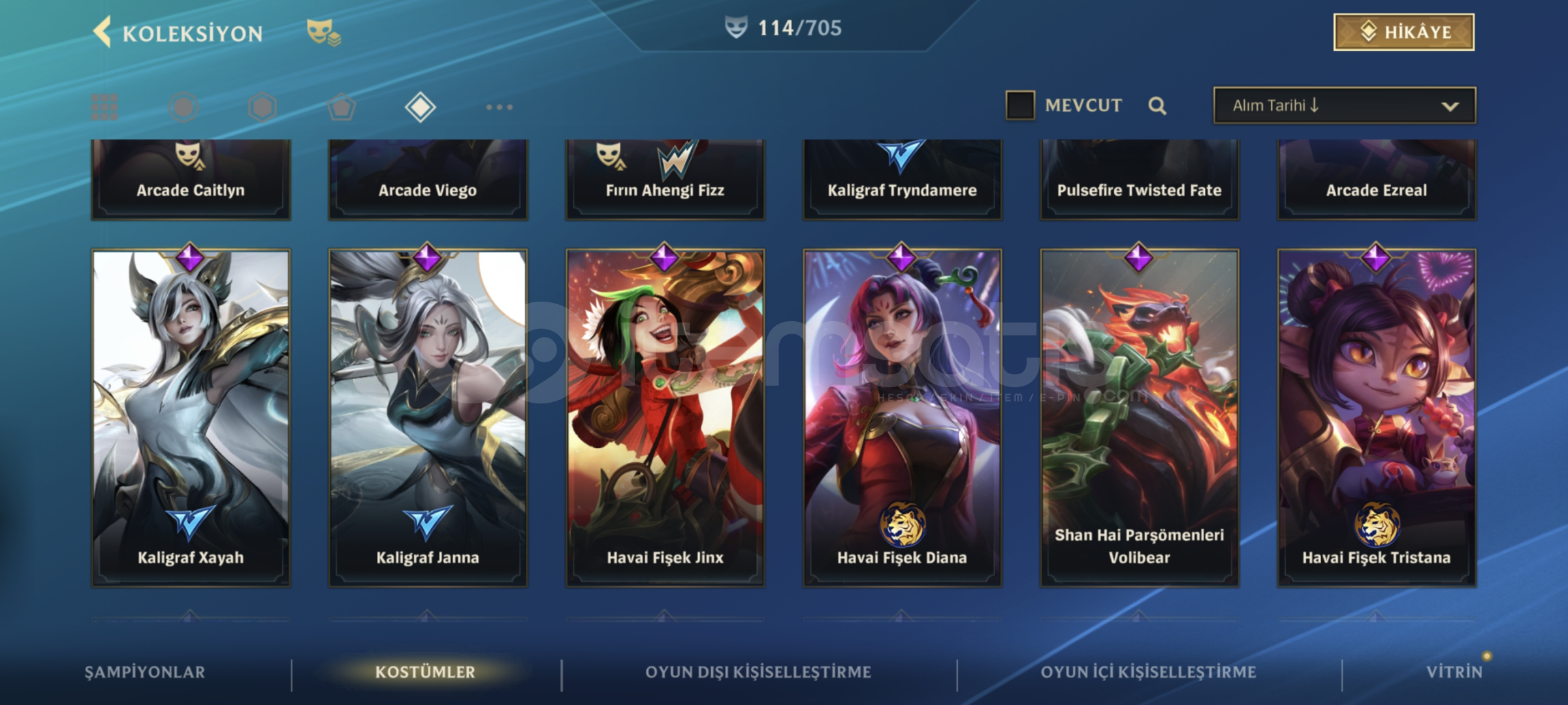Filter by the pentagon rarity icon
This screenshot has height=705, width=1568.
pyautogui.click(x=342, y=107)
